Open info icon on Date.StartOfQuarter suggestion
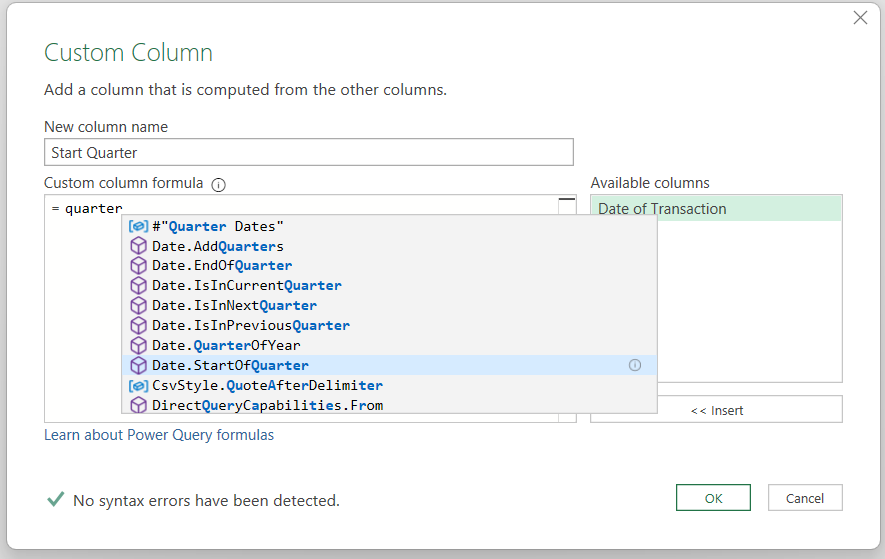The width and height of the screenshot is (885, 559). 635,365
